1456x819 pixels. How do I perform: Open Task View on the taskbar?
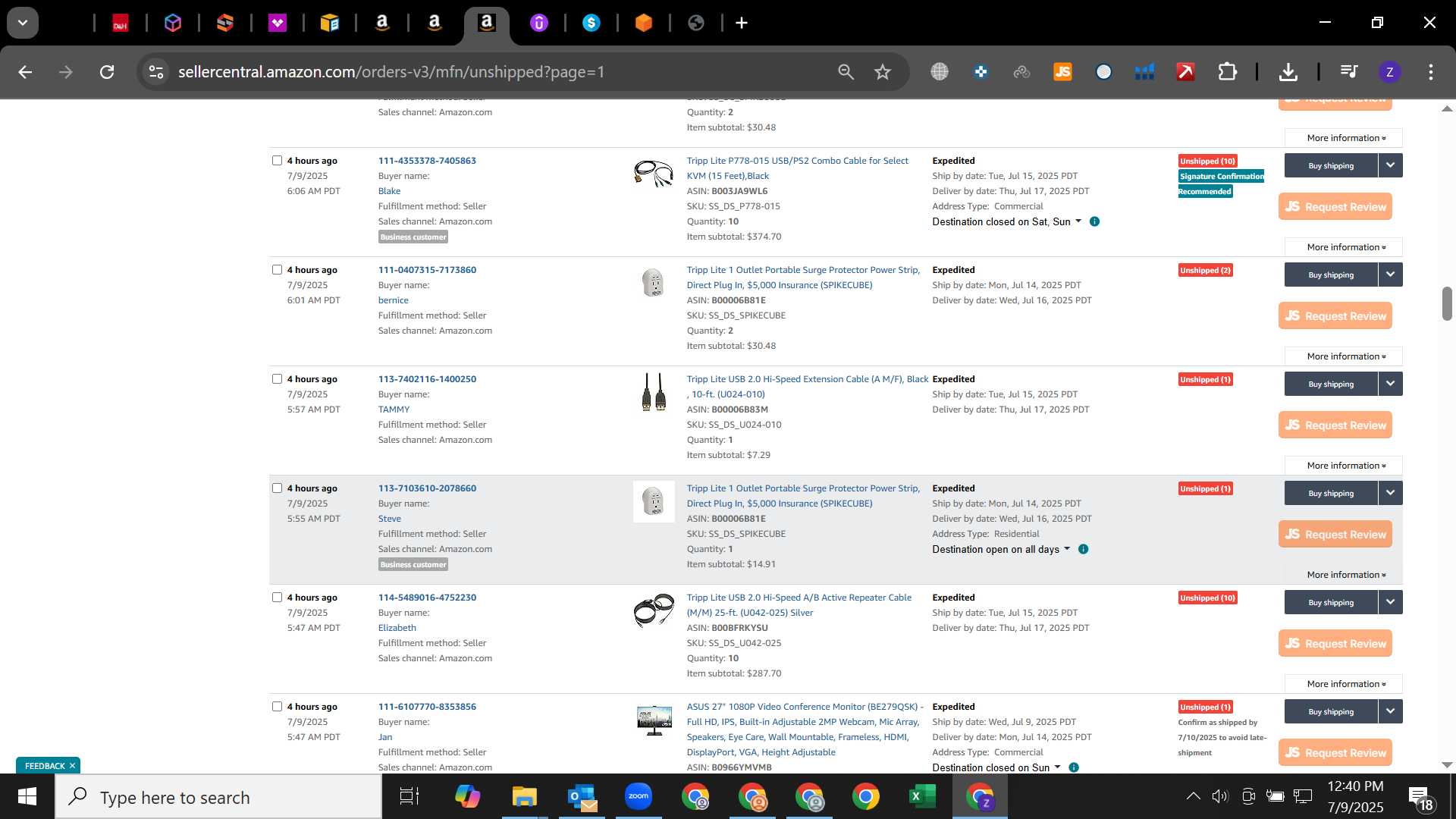point(409,797)
